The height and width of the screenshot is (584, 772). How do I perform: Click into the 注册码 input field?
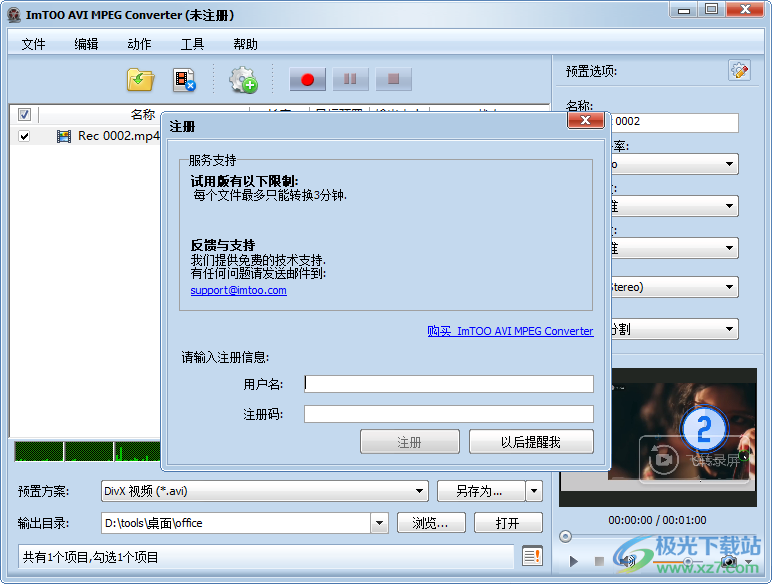coord(449,414)
